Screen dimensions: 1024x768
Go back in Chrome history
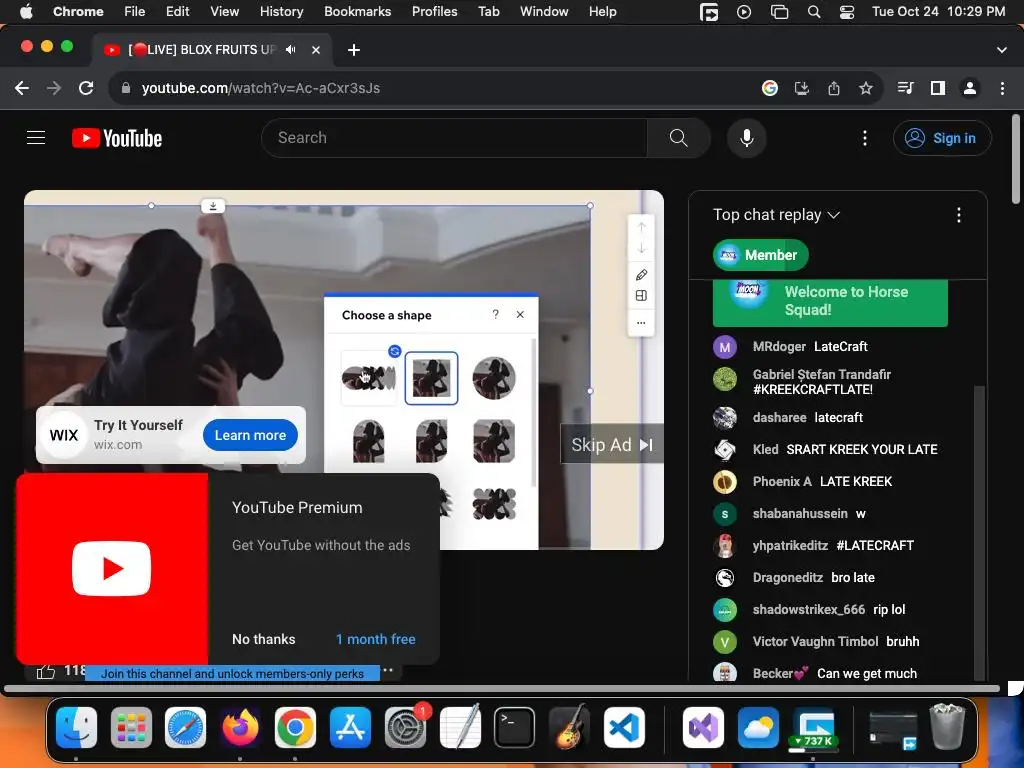pyautogui.click(x=22, y=88)
